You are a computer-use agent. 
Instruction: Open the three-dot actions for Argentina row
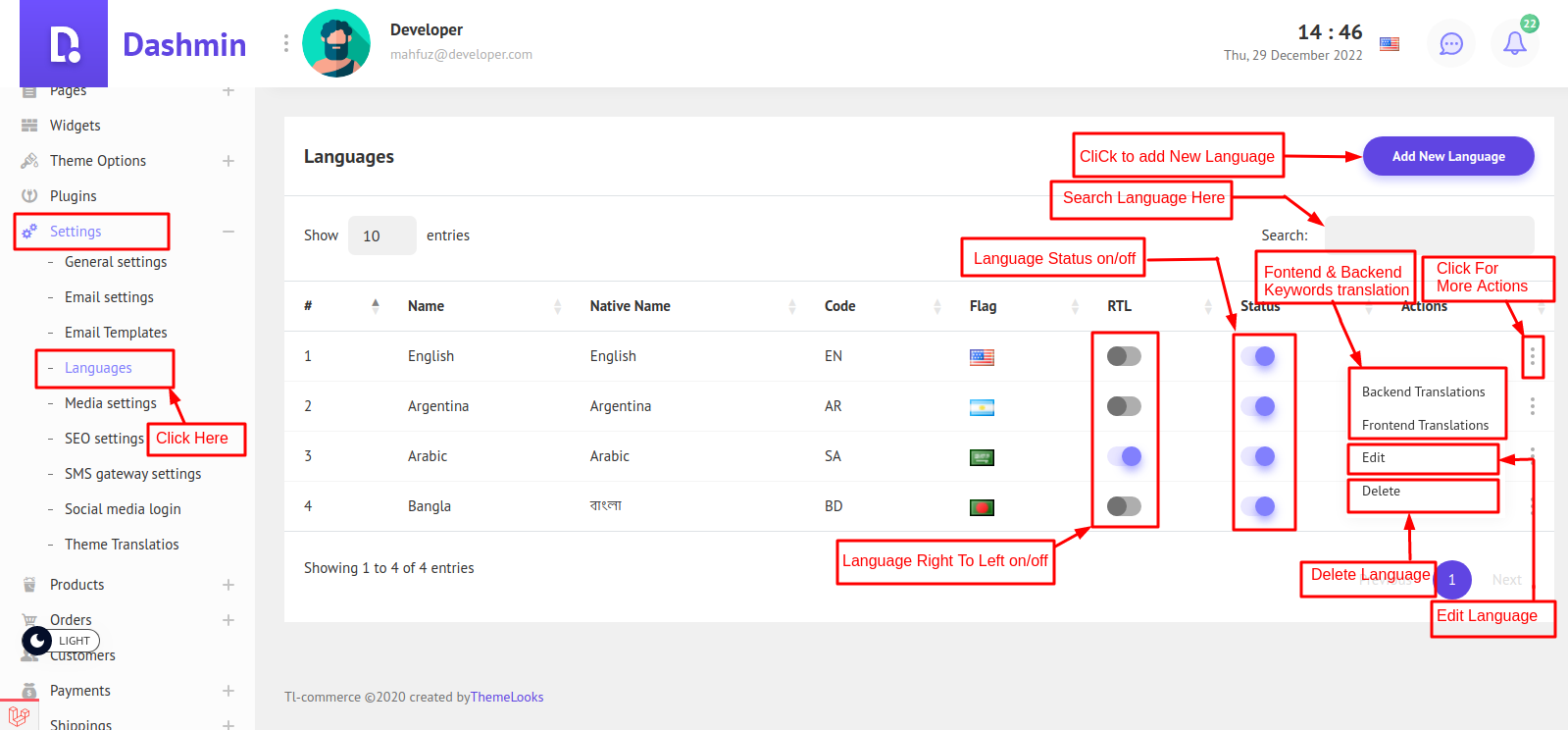click(x=1532, y=406)
